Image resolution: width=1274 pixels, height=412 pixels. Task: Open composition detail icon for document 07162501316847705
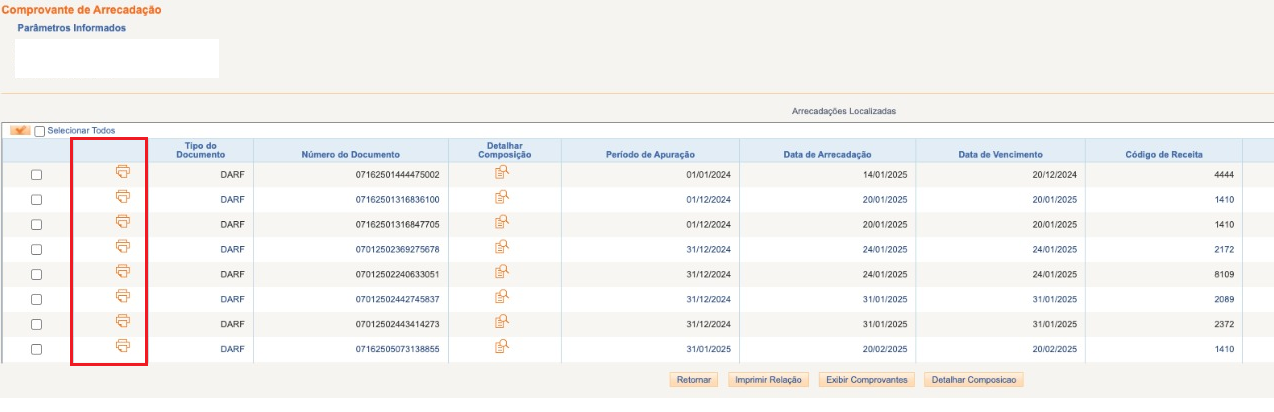[x=502, y=222]
